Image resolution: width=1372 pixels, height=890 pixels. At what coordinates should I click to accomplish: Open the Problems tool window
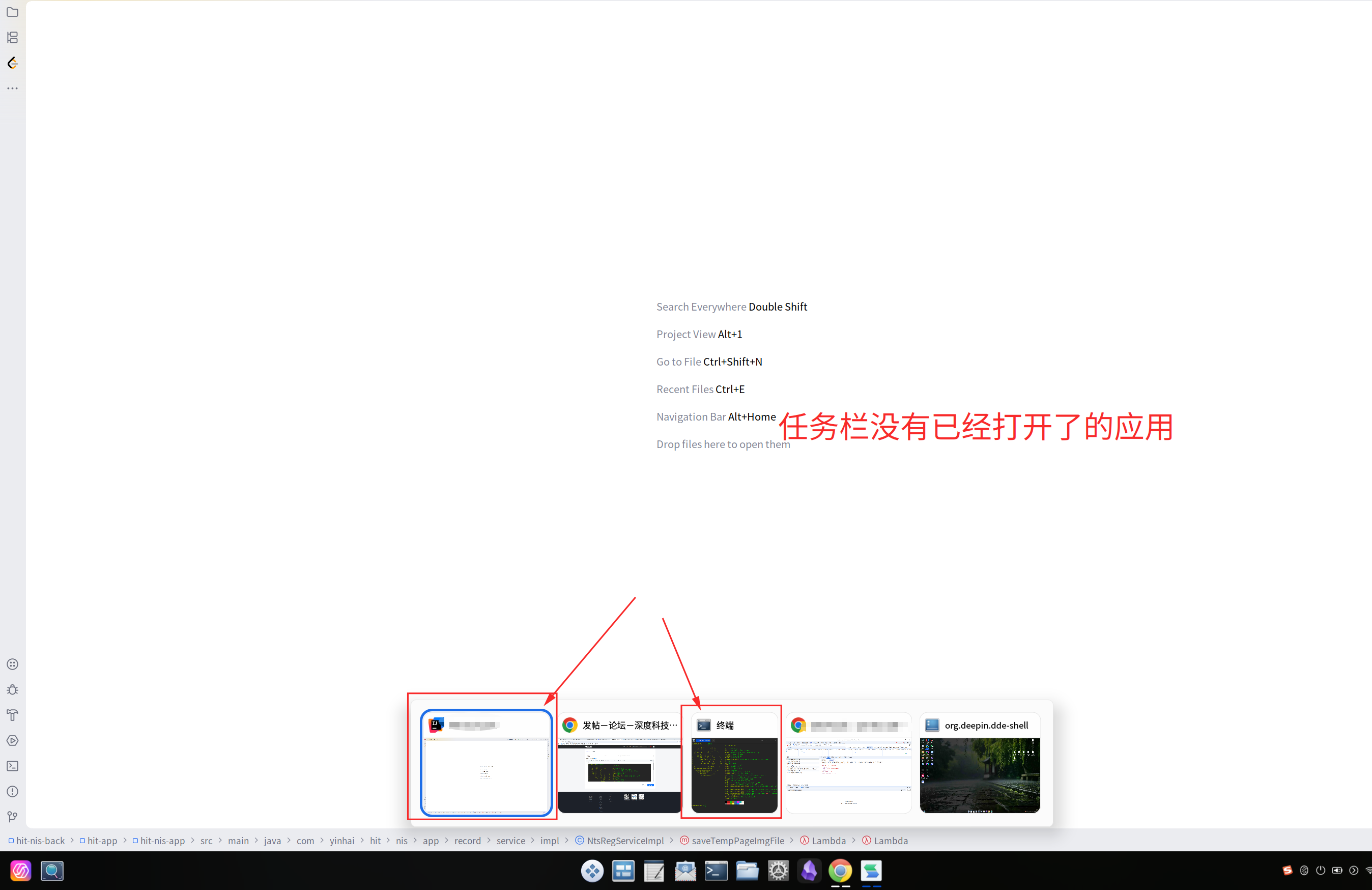(12, 791)
